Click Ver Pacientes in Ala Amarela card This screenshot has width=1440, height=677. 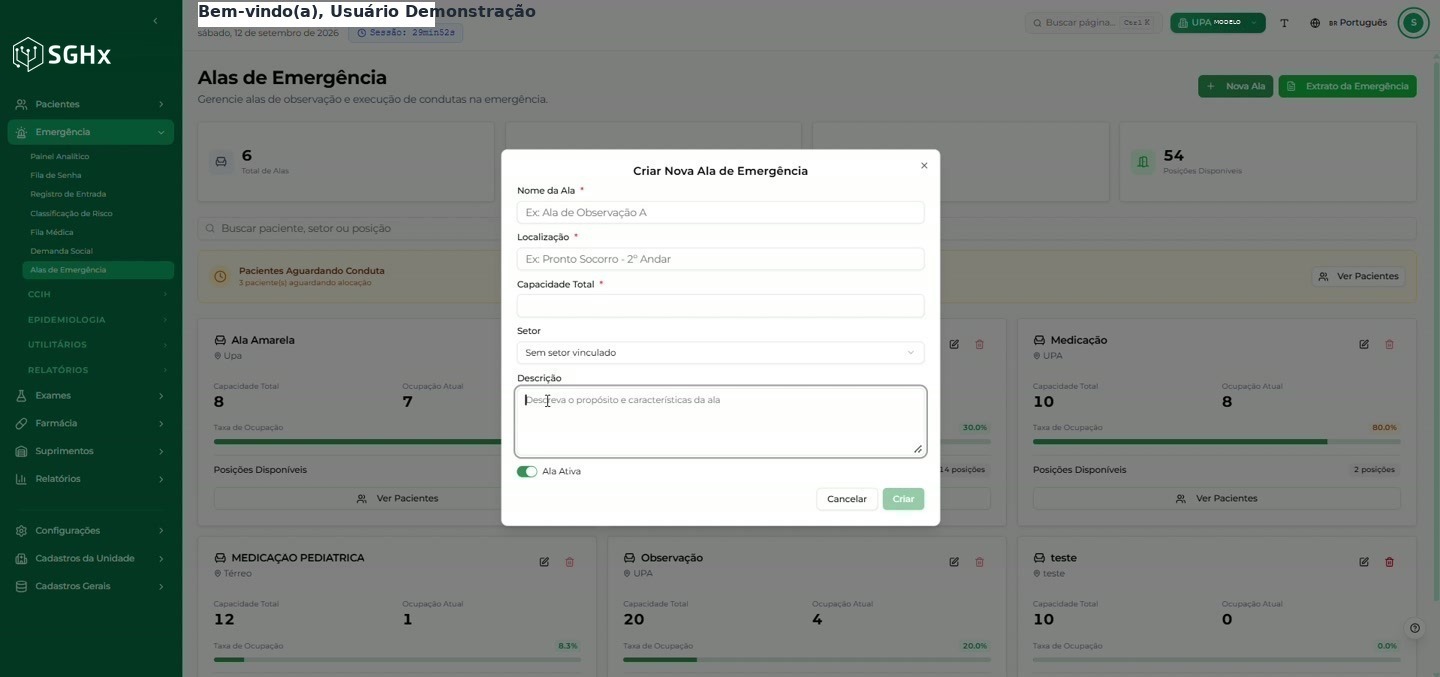coord(397,498)
